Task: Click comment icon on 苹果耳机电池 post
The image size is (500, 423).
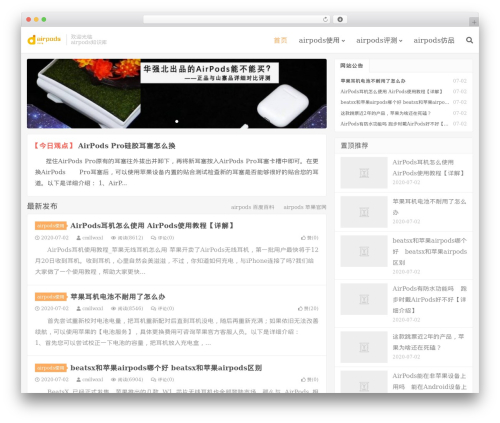Action: (153, 308)
